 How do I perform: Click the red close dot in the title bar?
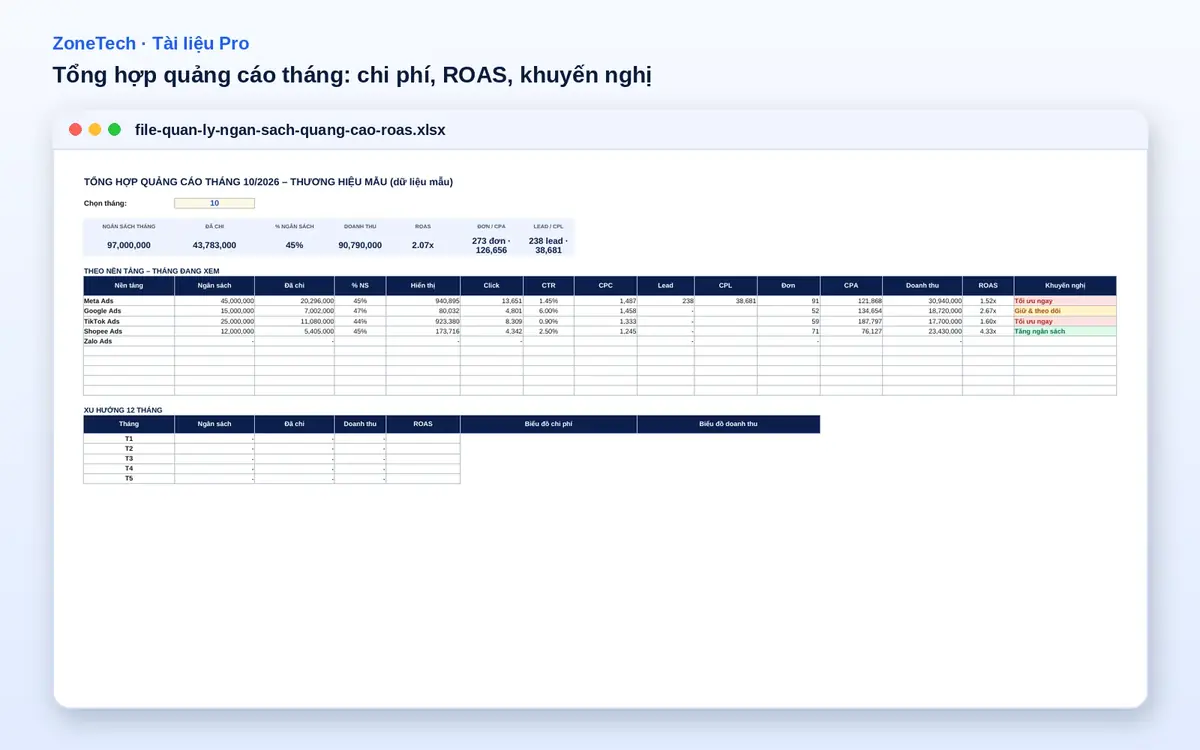75,130
